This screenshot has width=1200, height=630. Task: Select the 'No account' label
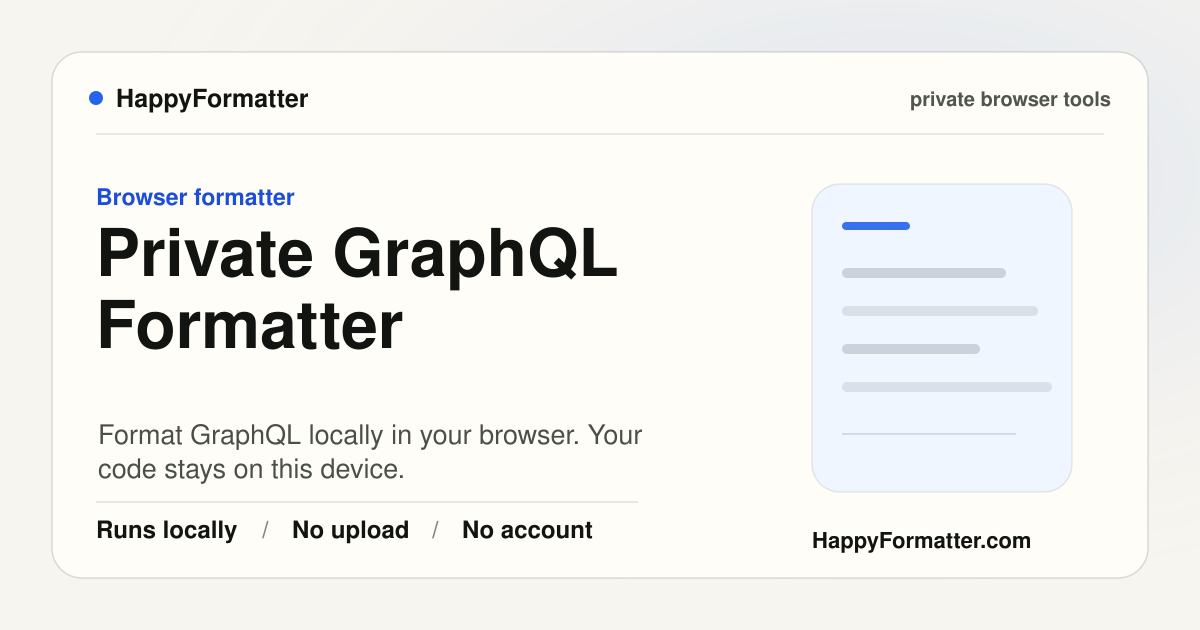pyautogui.click(x=527, y=530)
